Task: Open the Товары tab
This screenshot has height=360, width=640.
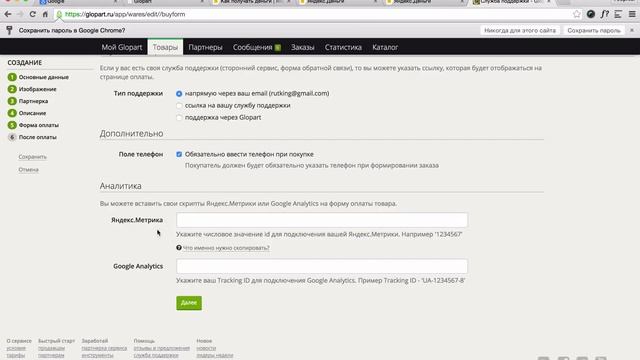Action: pyautogui.click(x=165, y=47)
